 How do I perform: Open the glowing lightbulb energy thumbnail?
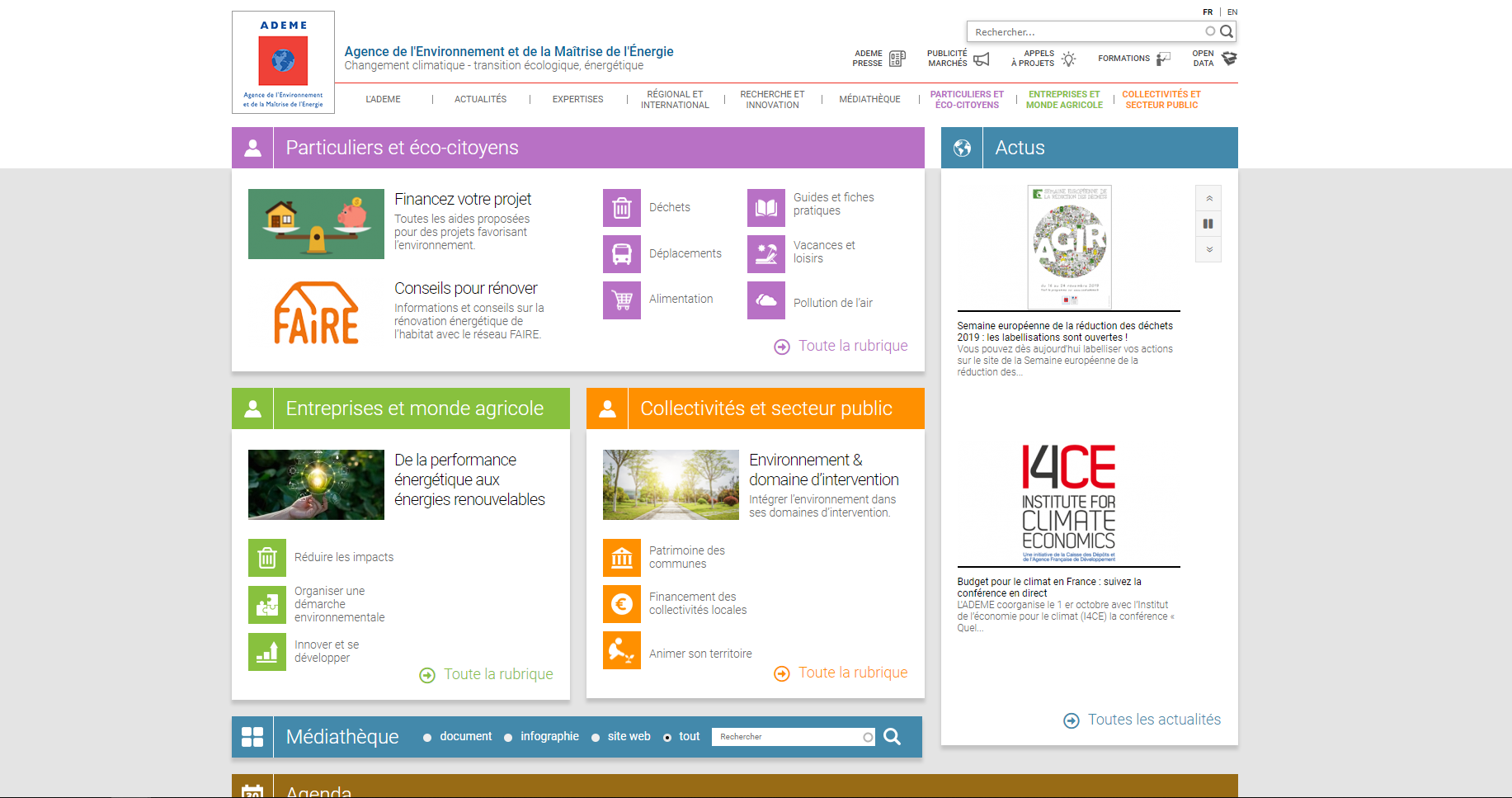tap(316, 484)
